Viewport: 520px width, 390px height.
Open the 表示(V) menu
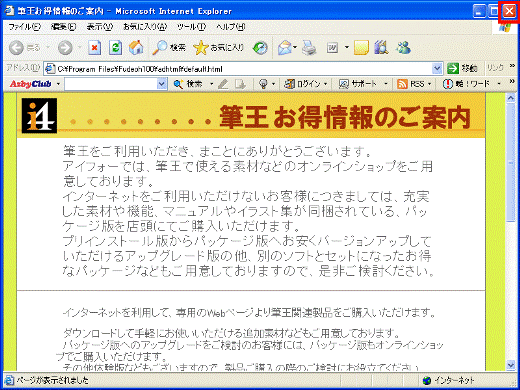99,27
